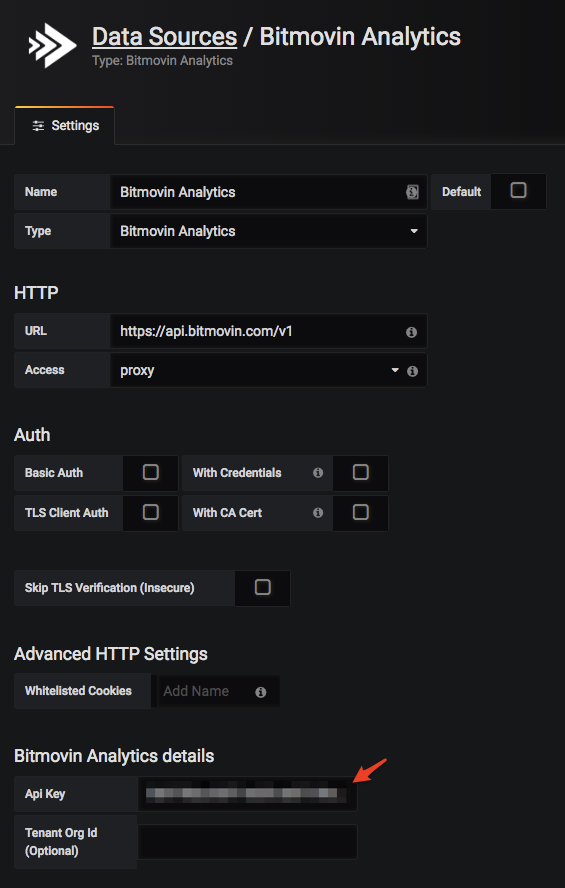Enable the TLS Client Auth checkbox
565x888 pixels.
pos(151,513)
